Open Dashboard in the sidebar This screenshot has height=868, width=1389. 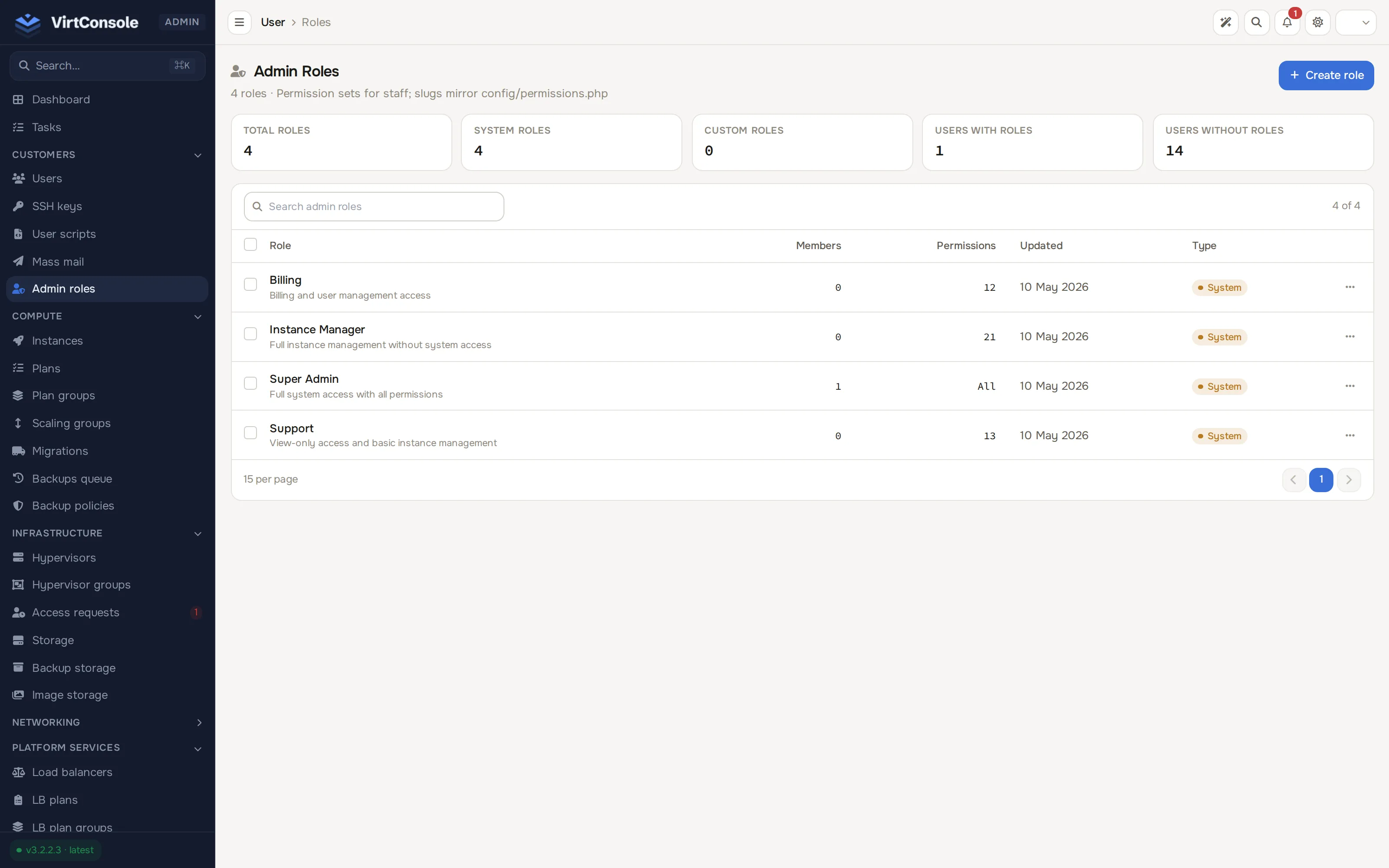tap(107, 99)
